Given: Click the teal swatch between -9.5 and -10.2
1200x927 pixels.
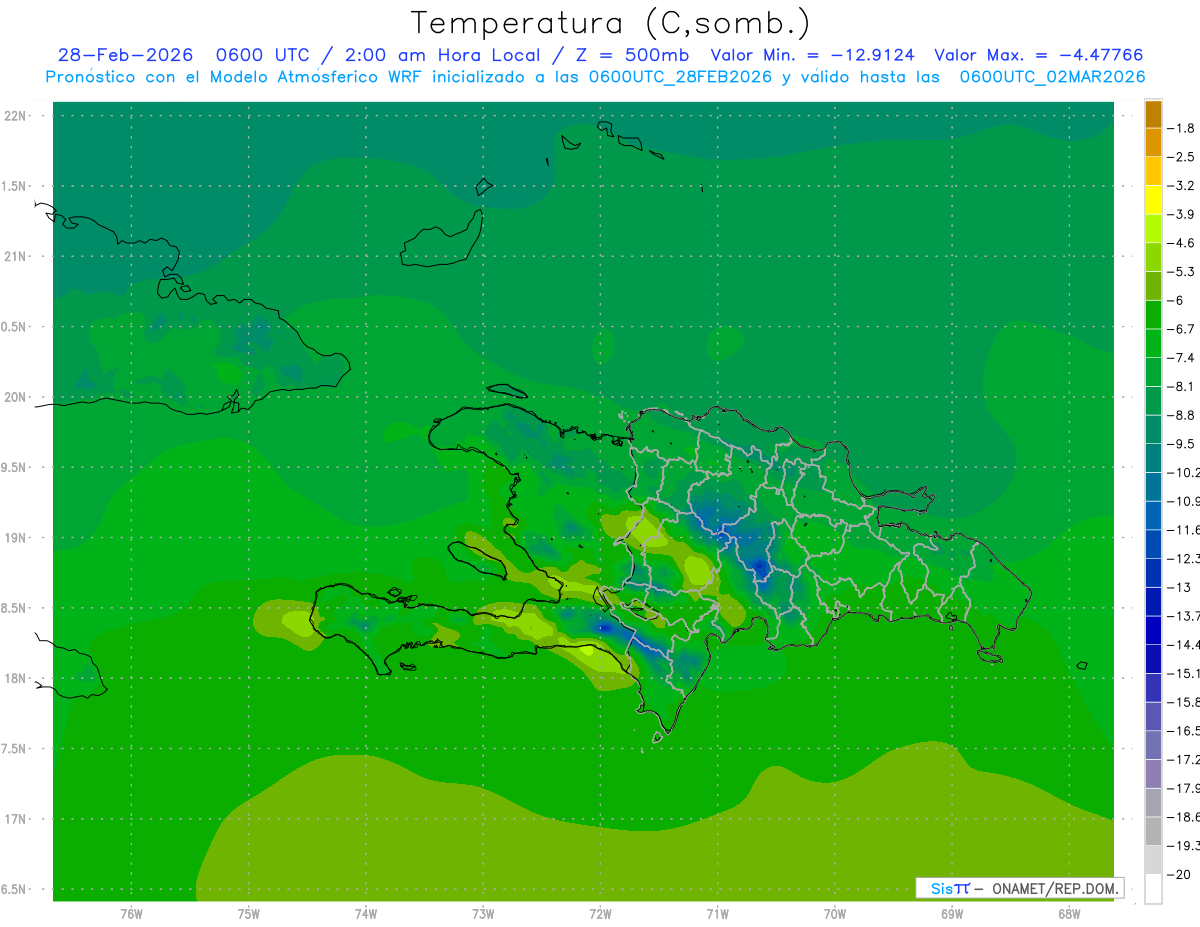Looking at the screenshot, I should click(x=1153, y=459).
